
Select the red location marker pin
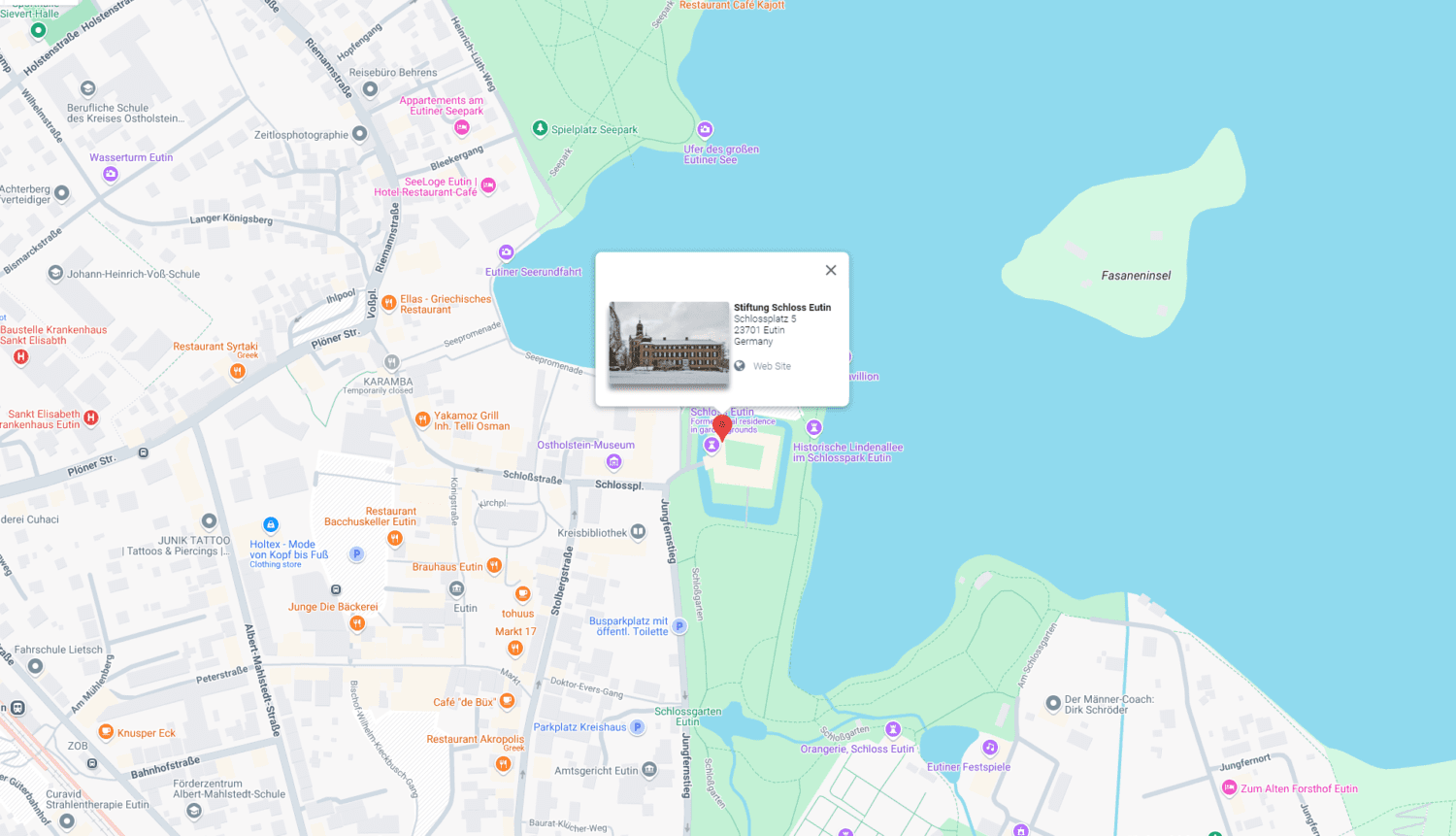(721, 427)
